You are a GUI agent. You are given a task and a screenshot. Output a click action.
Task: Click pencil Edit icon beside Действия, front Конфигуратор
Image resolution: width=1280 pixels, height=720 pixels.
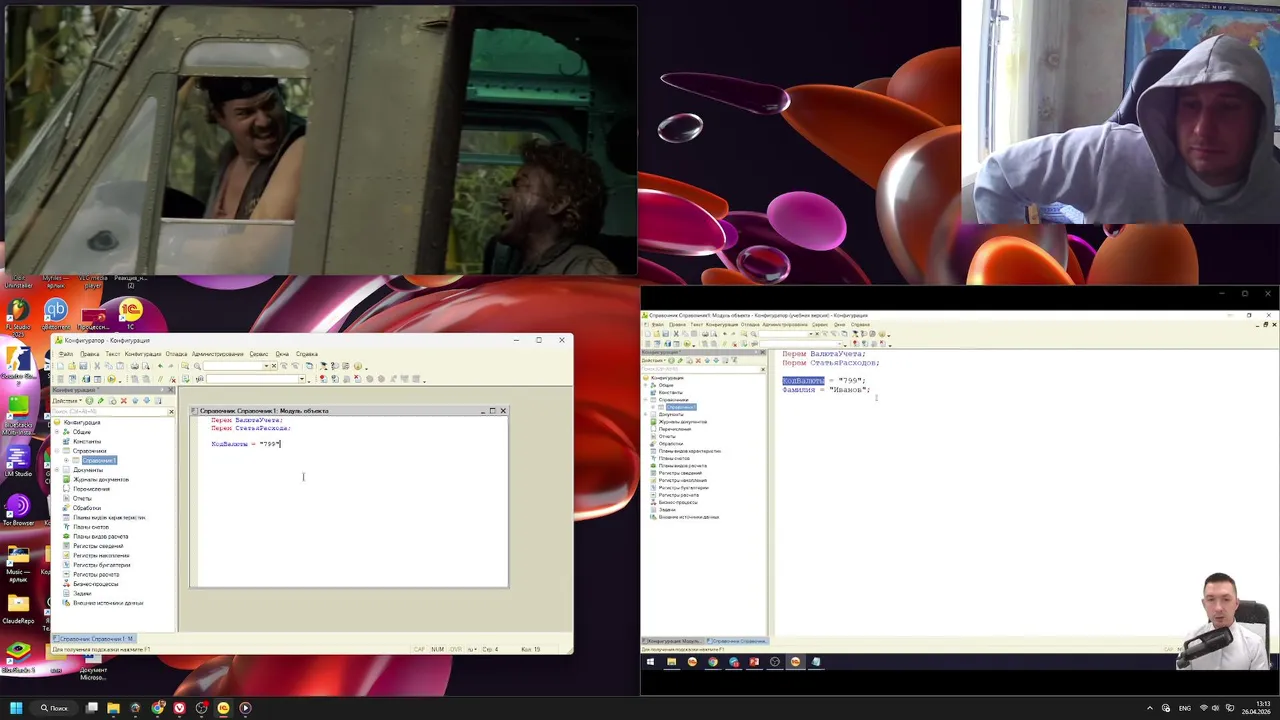click(101, 401)
